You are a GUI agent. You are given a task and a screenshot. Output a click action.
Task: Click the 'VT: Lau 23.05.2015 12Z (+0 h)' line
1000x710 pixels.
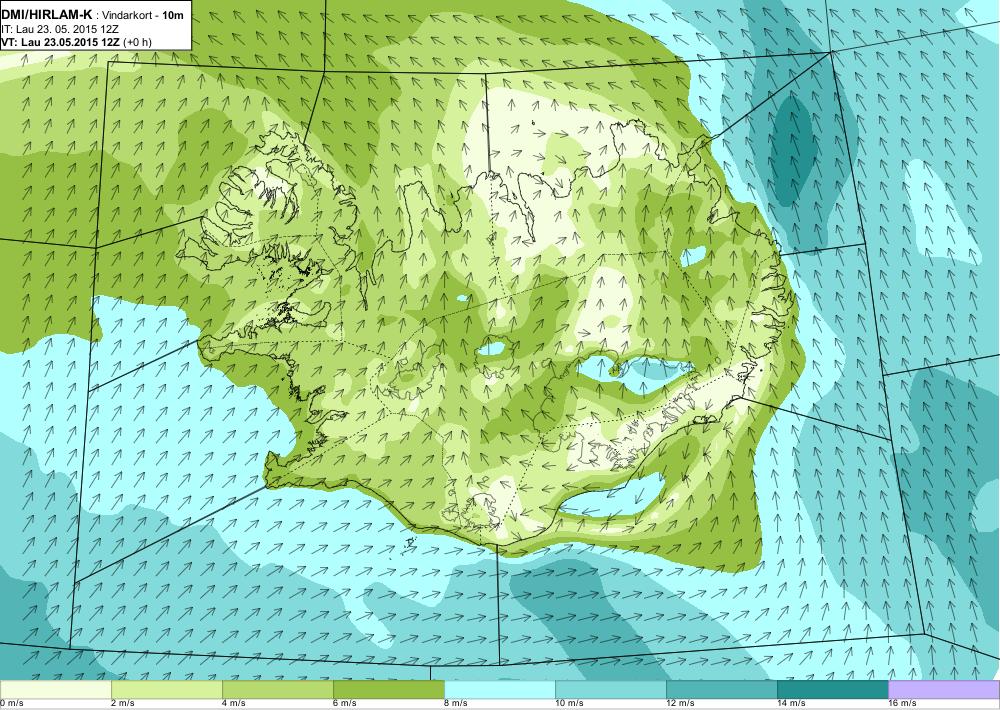[77, 42]
